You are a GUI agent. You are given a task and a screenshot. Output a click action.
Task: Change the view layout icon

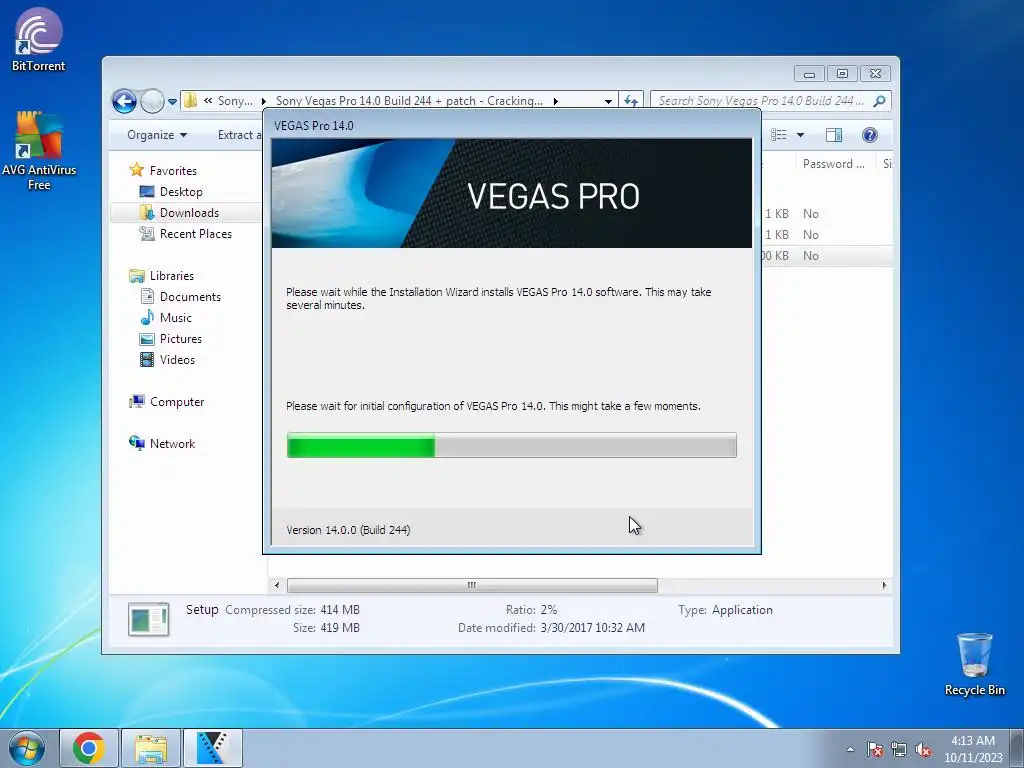[x=778, y=135]
